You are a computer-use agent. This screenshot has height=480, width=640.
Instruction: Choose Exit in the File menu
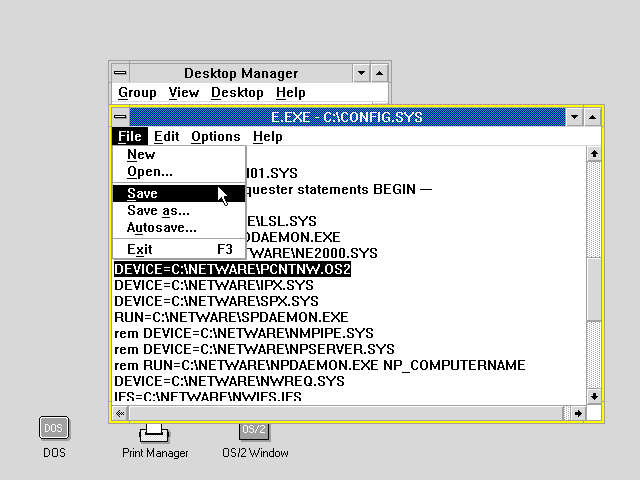click(x=179, y=249)
